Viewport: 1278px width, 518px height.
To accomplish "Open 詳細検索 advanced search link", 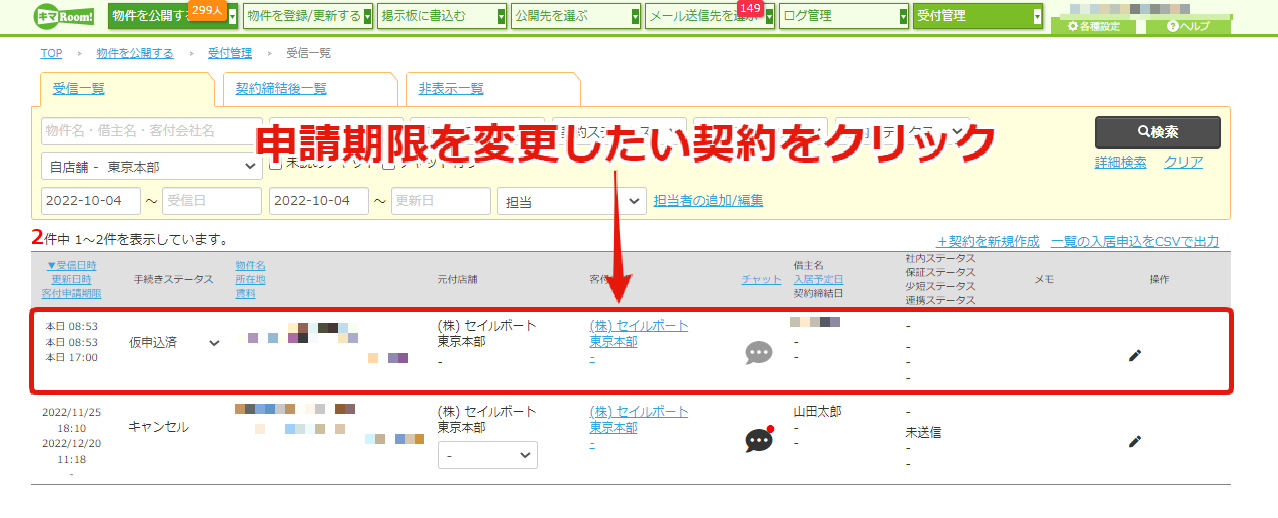I will tap(1121, 162).
